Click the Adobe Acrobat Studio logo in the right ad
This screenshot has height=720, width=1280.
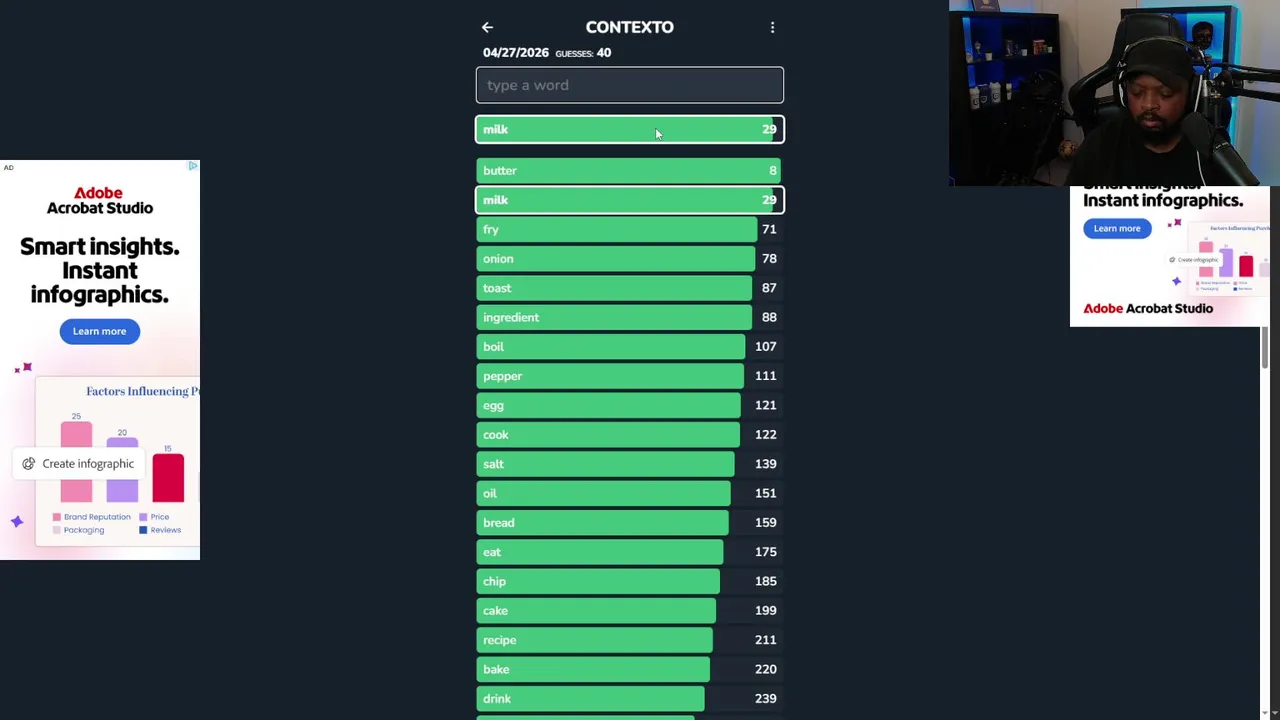tap(1148, 308)
